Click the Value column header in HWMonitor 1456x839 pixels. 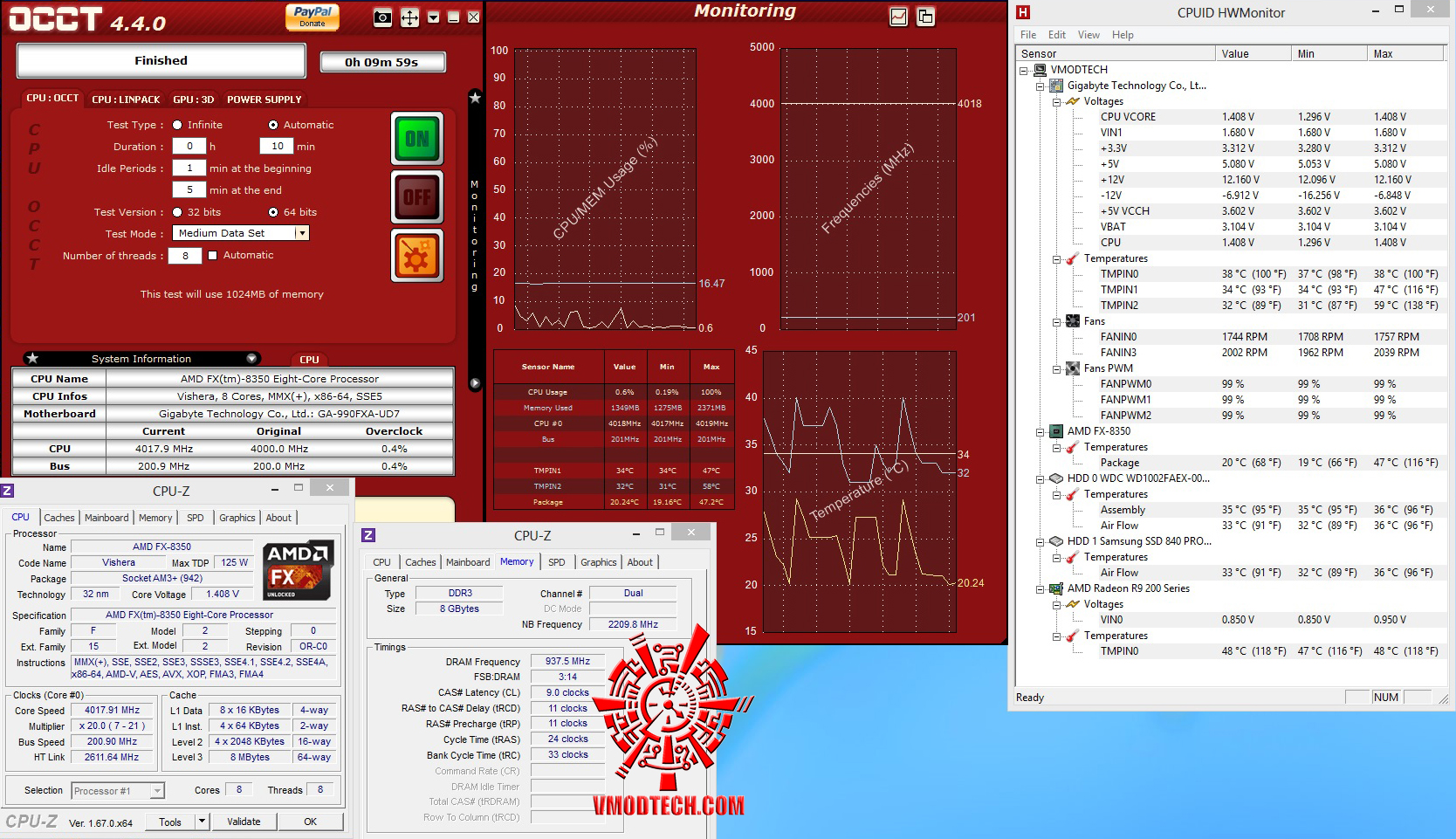1253,54
